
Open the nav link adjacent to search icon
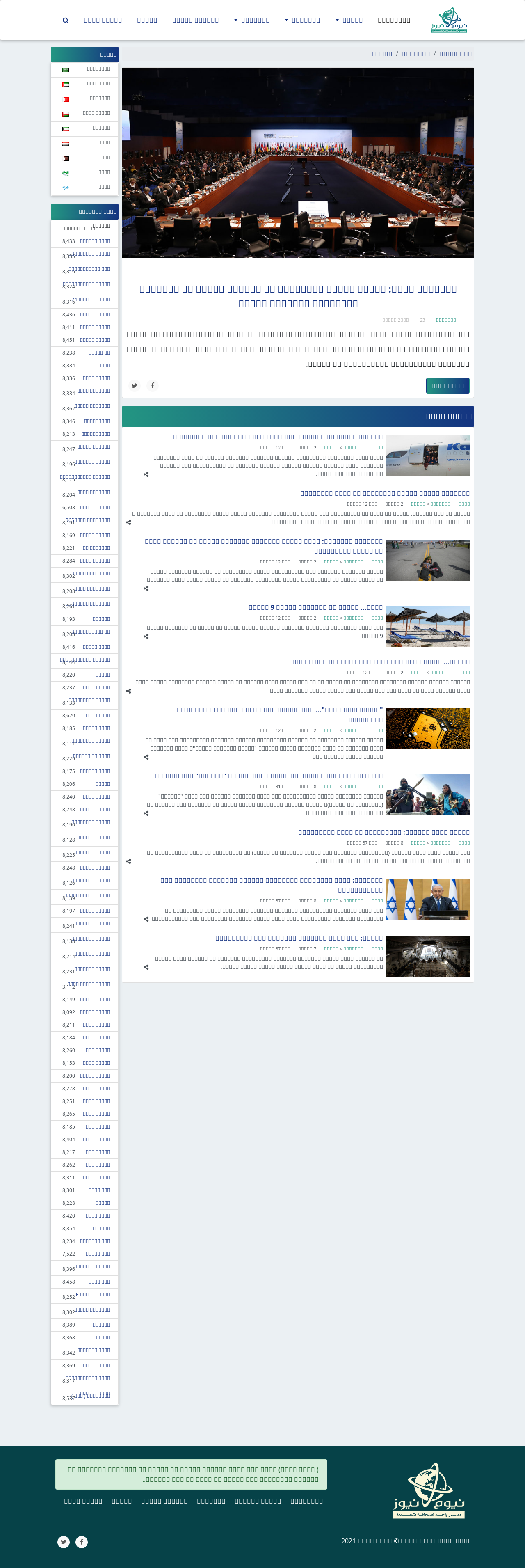pos(103,20)
